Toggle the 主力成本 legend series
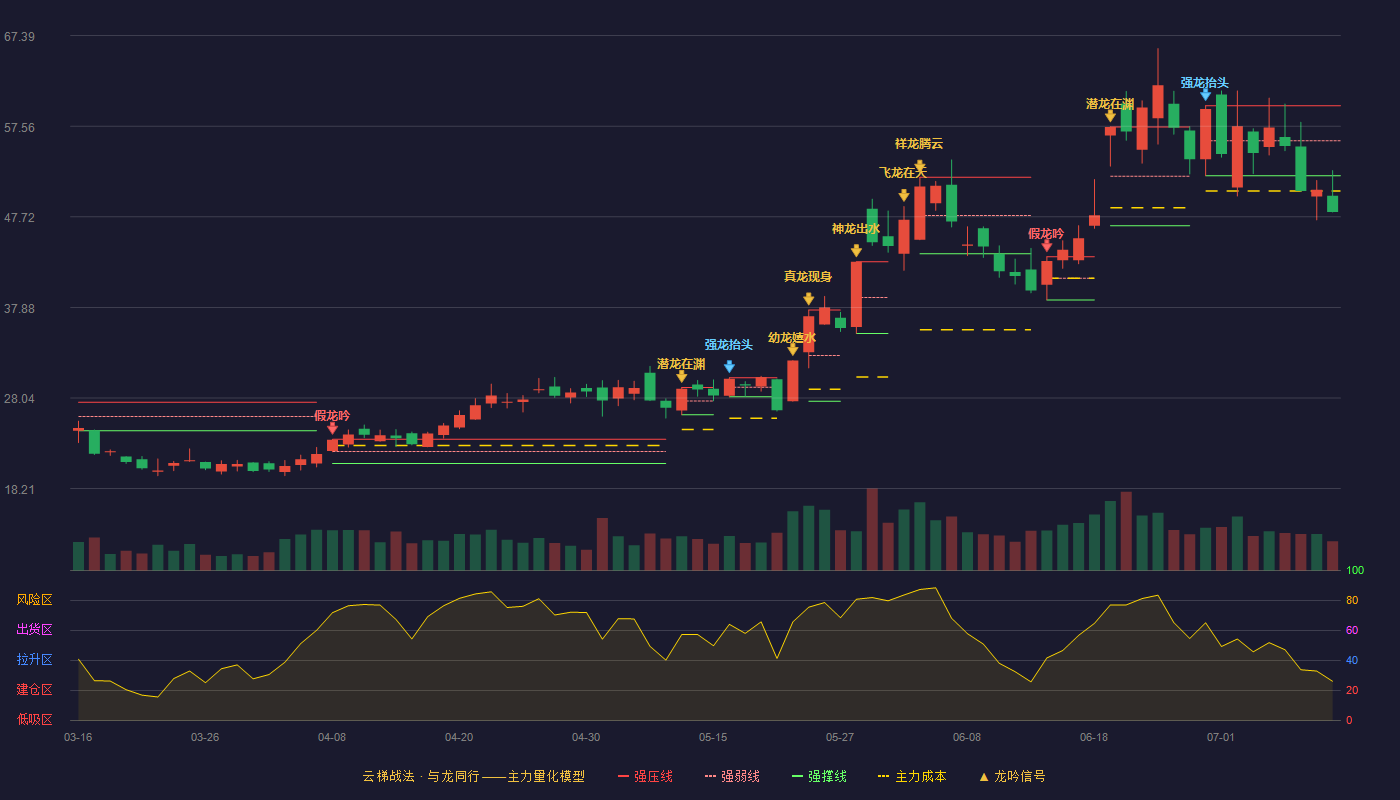1400x800 pixels. pyautogui.click(x=912, y=776)
